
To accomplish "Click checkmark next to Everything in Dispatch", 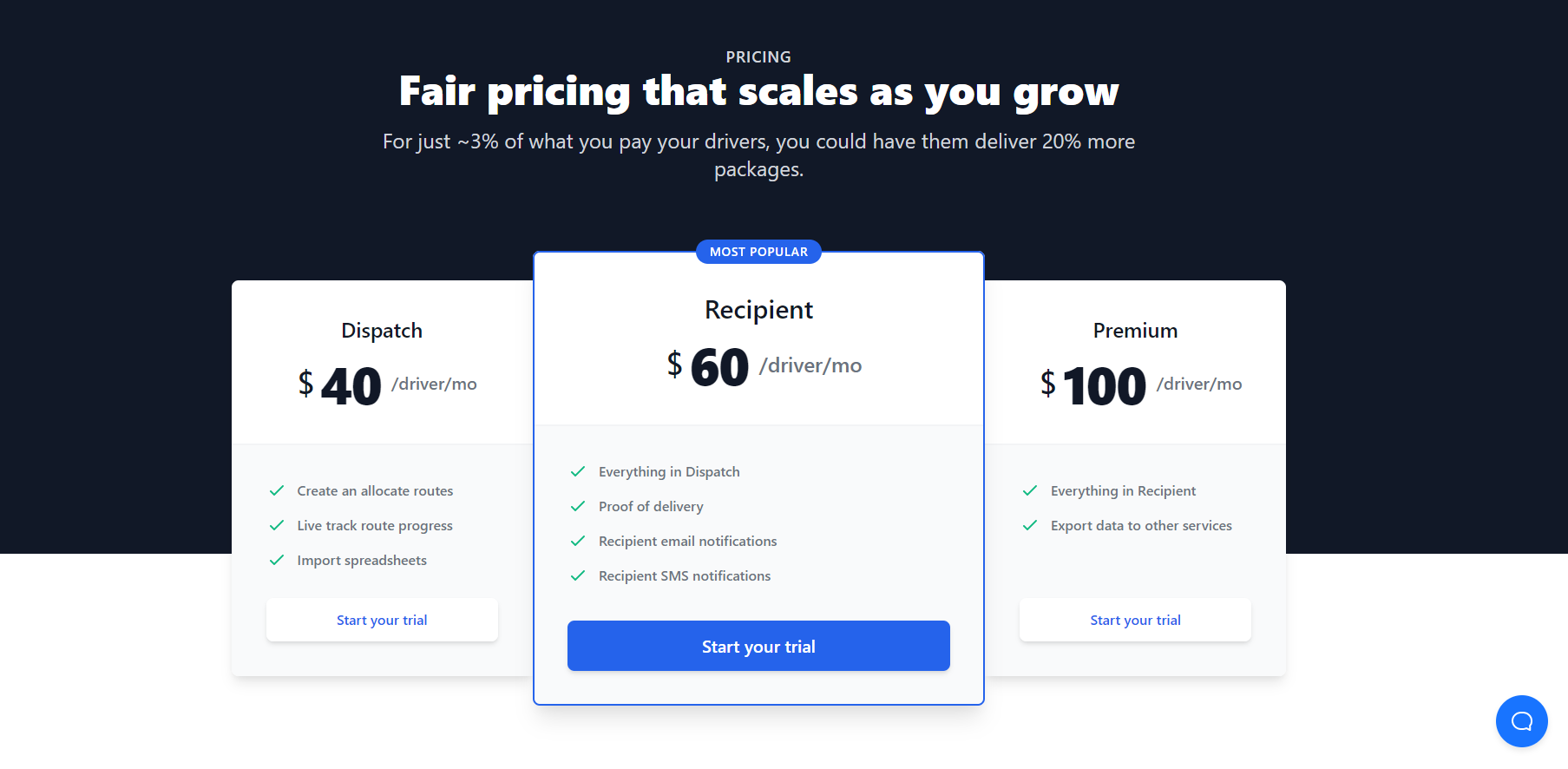I will pos(578,471).
